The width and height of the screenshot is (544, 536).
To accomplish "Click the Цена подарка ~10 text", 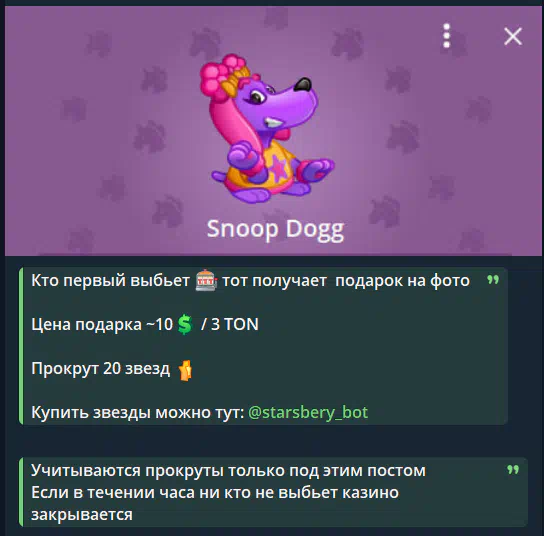I will tap(102, 324).
